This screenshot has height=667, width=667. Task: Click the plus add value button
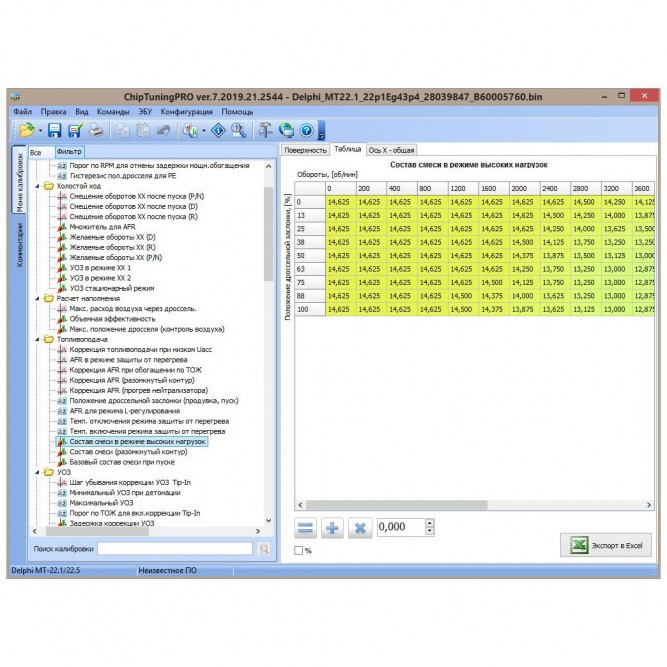(x=332, y=528)
